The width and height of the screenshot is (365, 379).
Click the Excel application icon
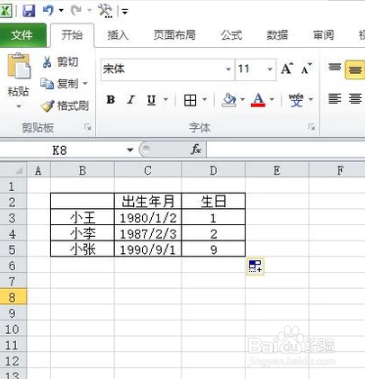5,11
